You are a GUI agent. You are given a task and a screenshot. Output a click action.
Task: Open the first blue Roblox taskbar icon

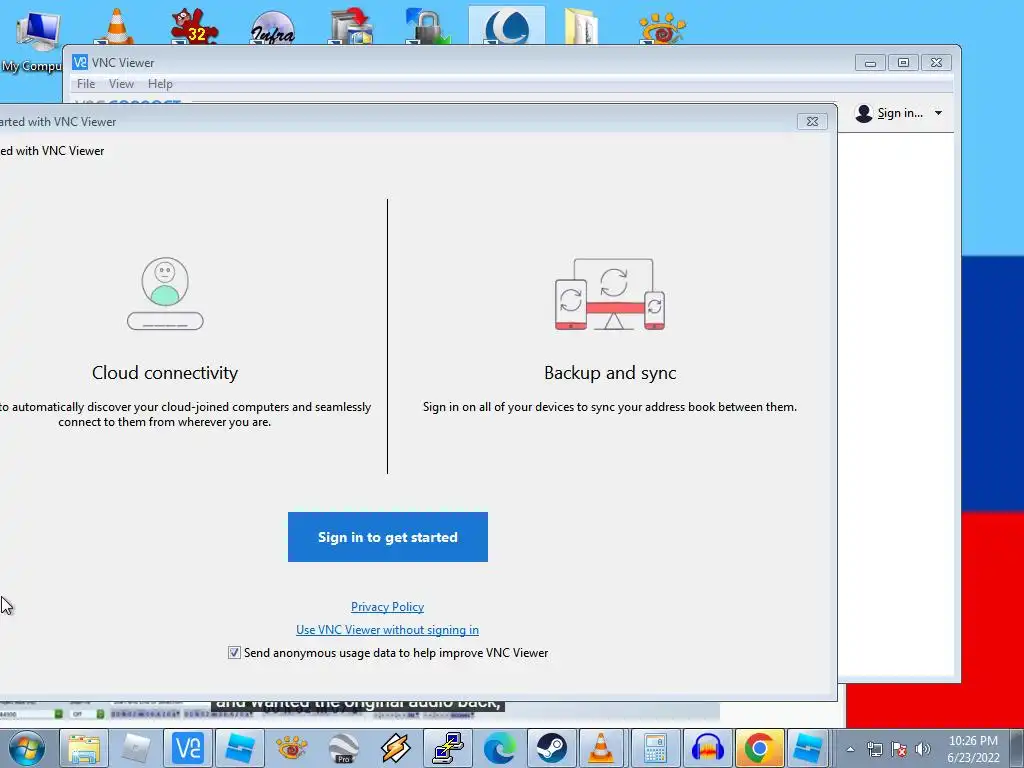tap(240, 748)
